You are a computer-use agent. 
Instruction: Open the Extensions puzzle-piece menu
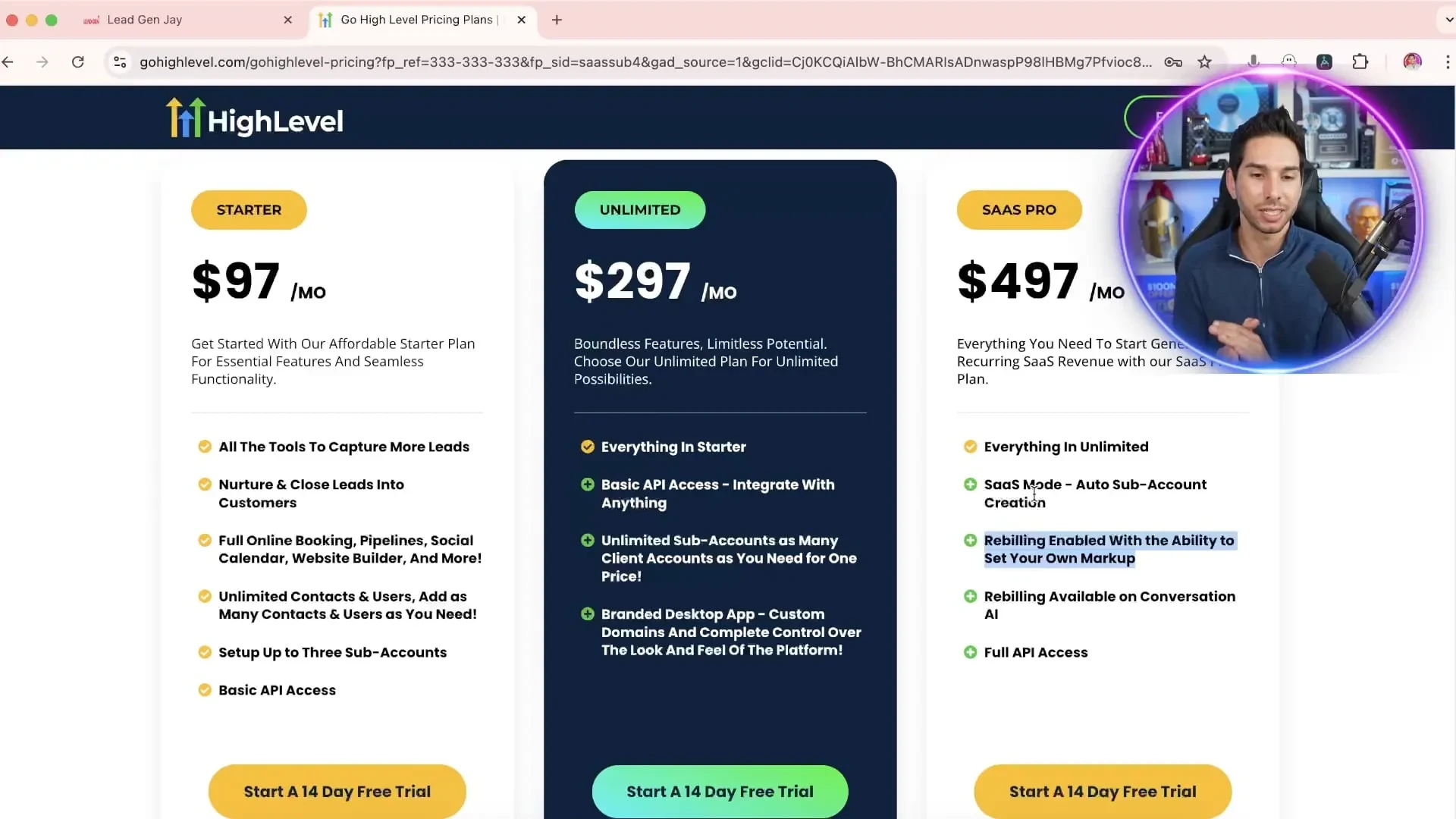click(x=1360, y=62)
